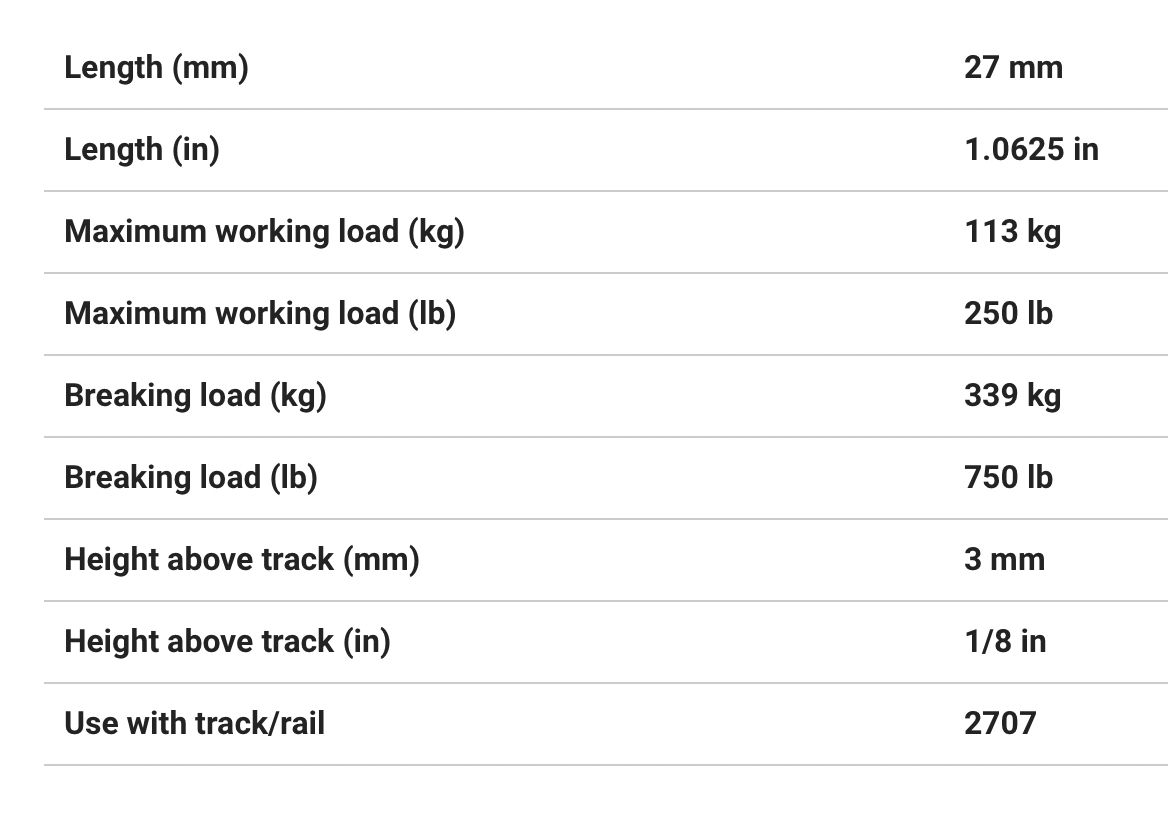This screenshot has width=1168, height=822.
Task: Click the 'Length (mm)' row label
Action: point(156,68)
